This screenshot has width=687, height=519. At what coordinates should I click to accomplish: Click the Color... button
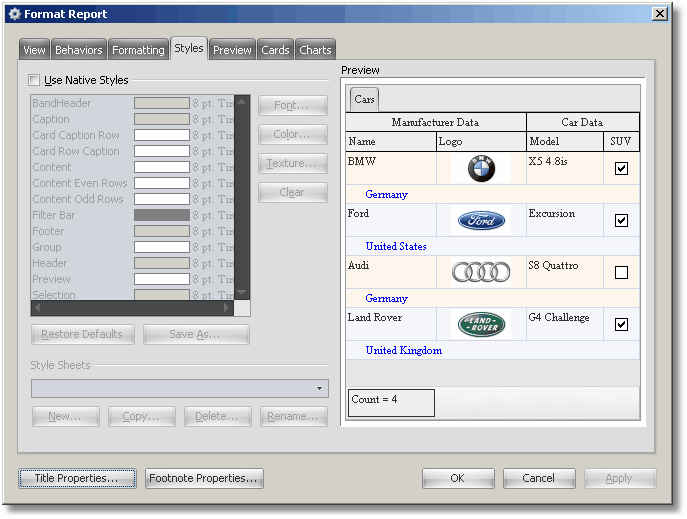coord(293,134)
